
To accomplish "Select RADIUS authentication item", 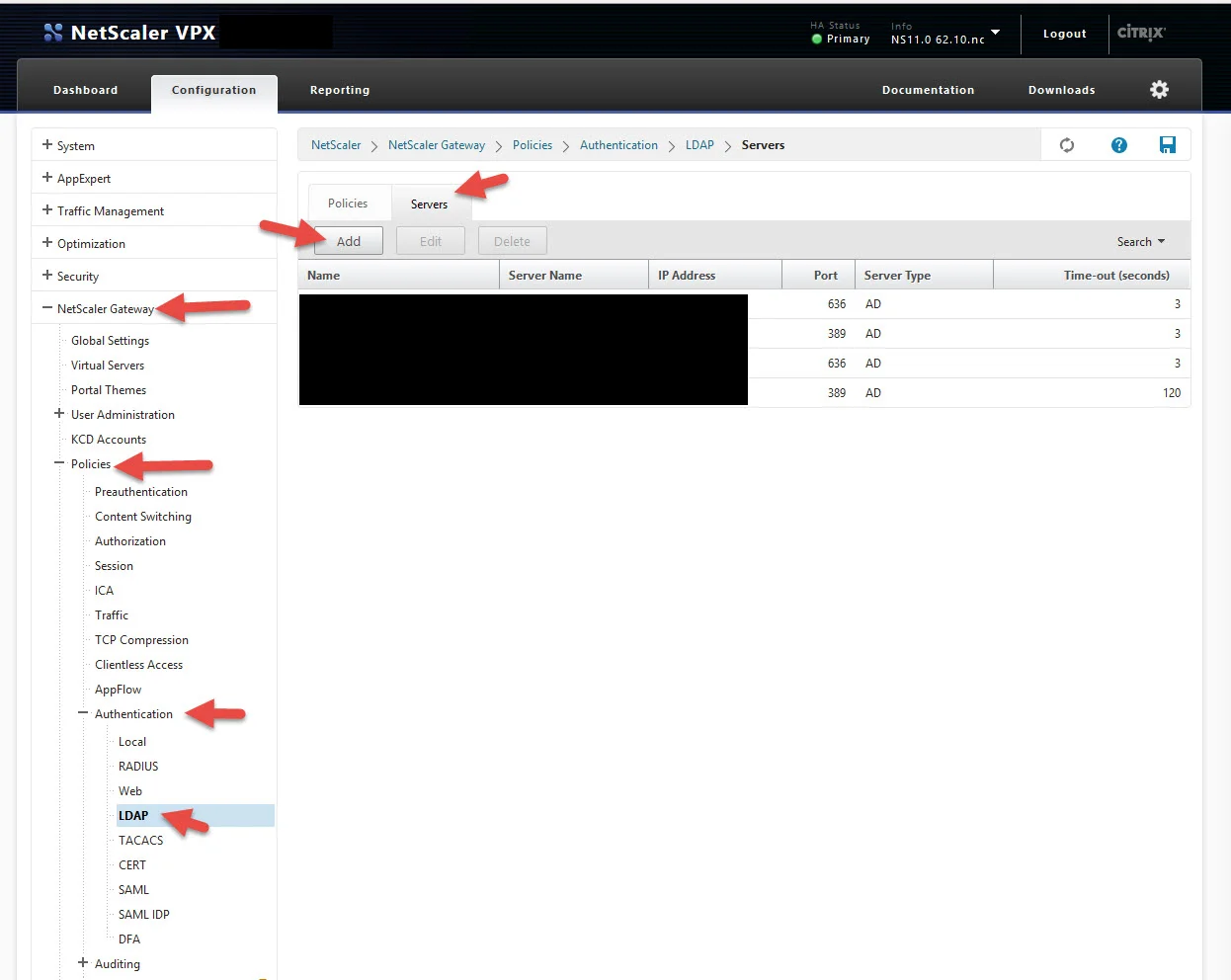I will (x=138, y=767).
